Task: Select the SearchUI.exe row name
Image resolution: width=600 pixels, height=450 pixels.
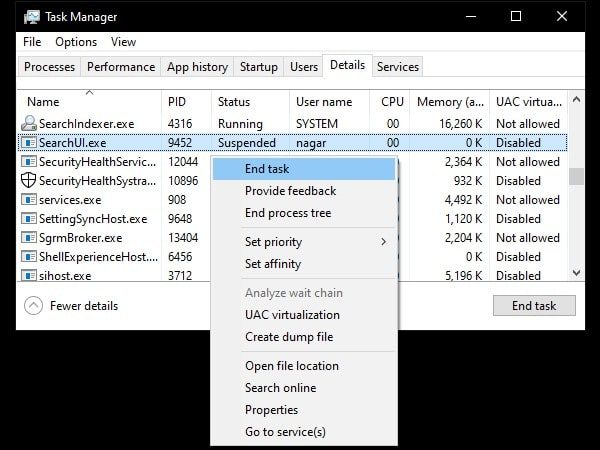Action: pos(72,143)
